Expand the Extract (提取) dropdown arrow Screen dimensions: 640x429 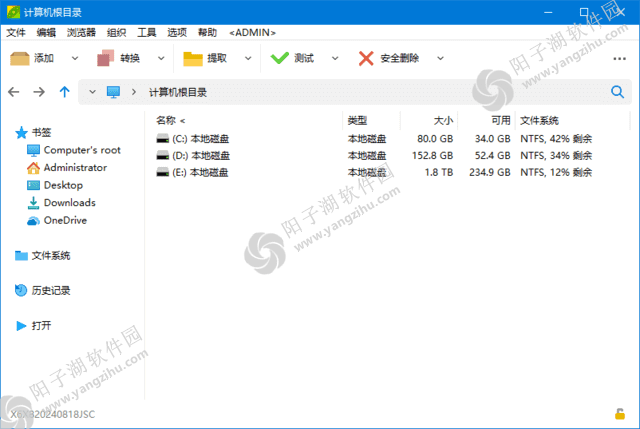click(x=248, y=58)
